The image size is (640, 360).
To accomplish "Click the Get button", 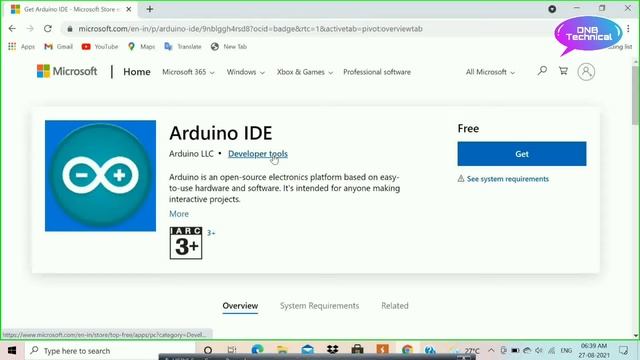I will click(522, 154).
